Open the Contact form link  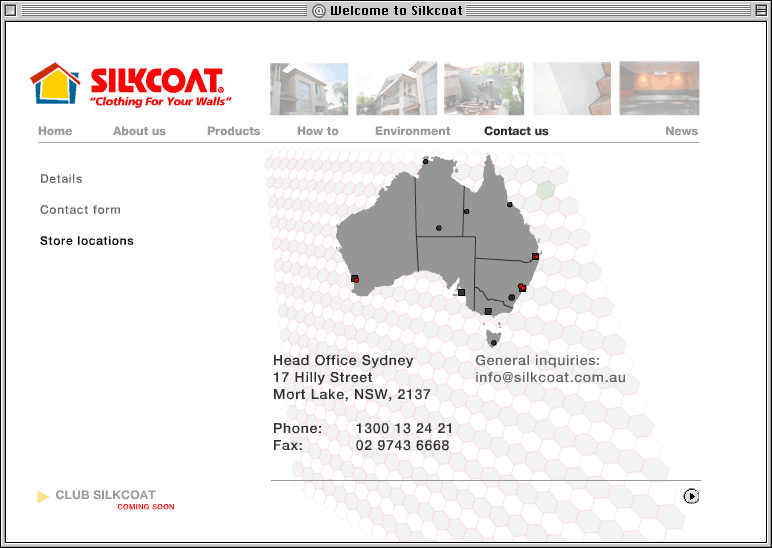coord(80,210)
